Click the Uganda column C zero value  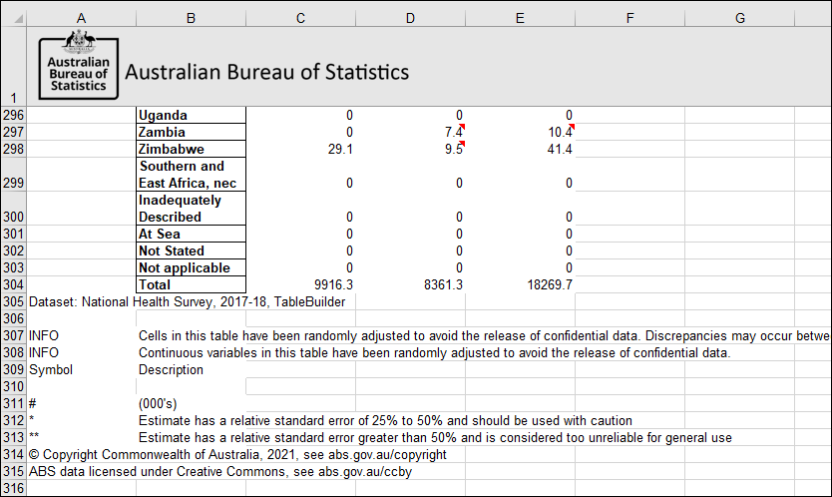click(300, 115)
